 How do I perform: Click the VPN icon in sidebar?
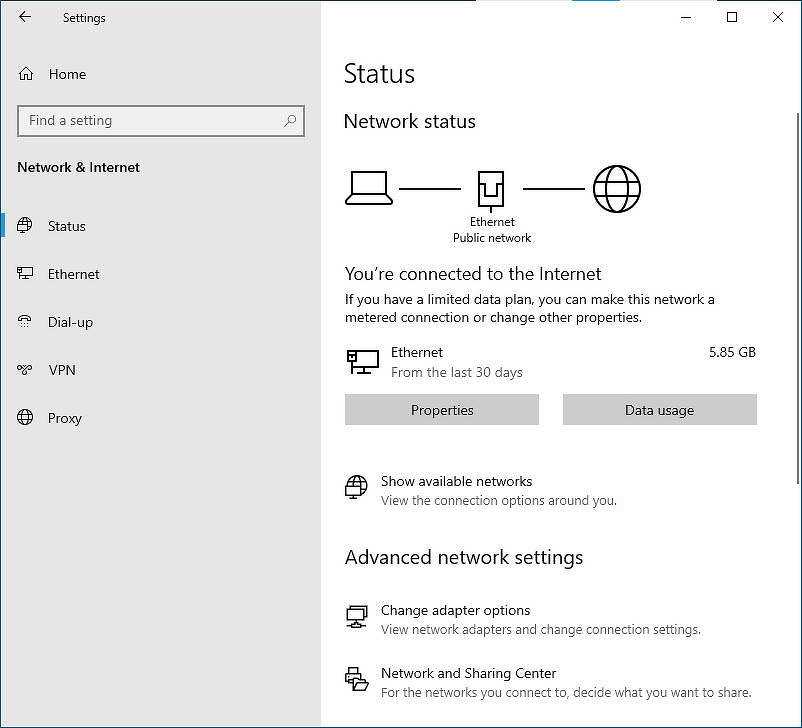pos(25,370)
